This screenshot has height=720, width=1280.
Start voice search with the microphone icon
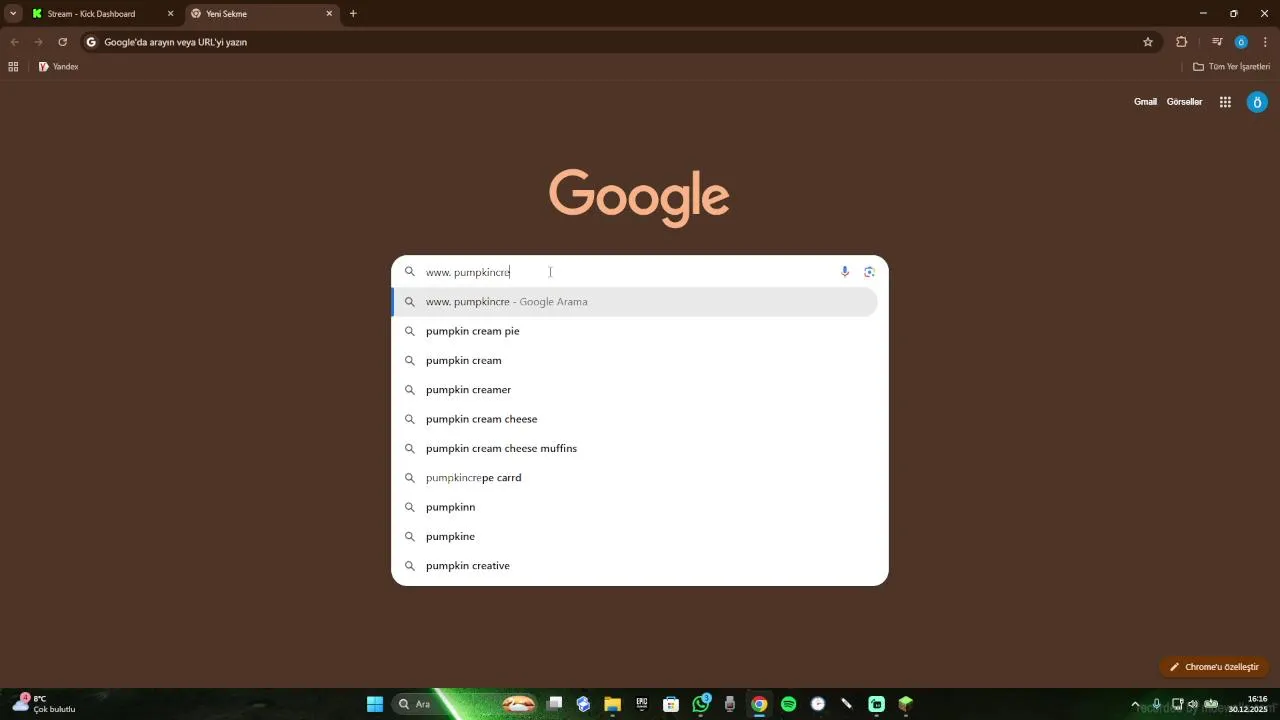pos(845,272)
